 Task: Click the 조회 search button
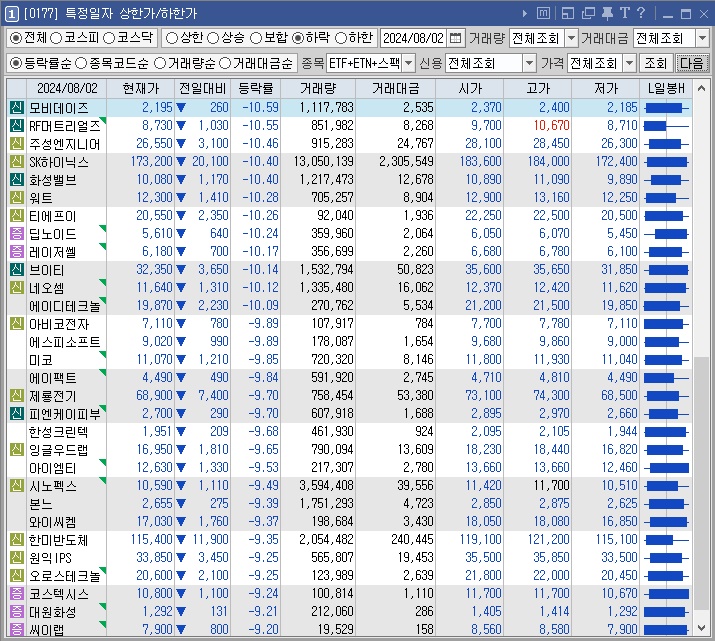coord(655,63)
